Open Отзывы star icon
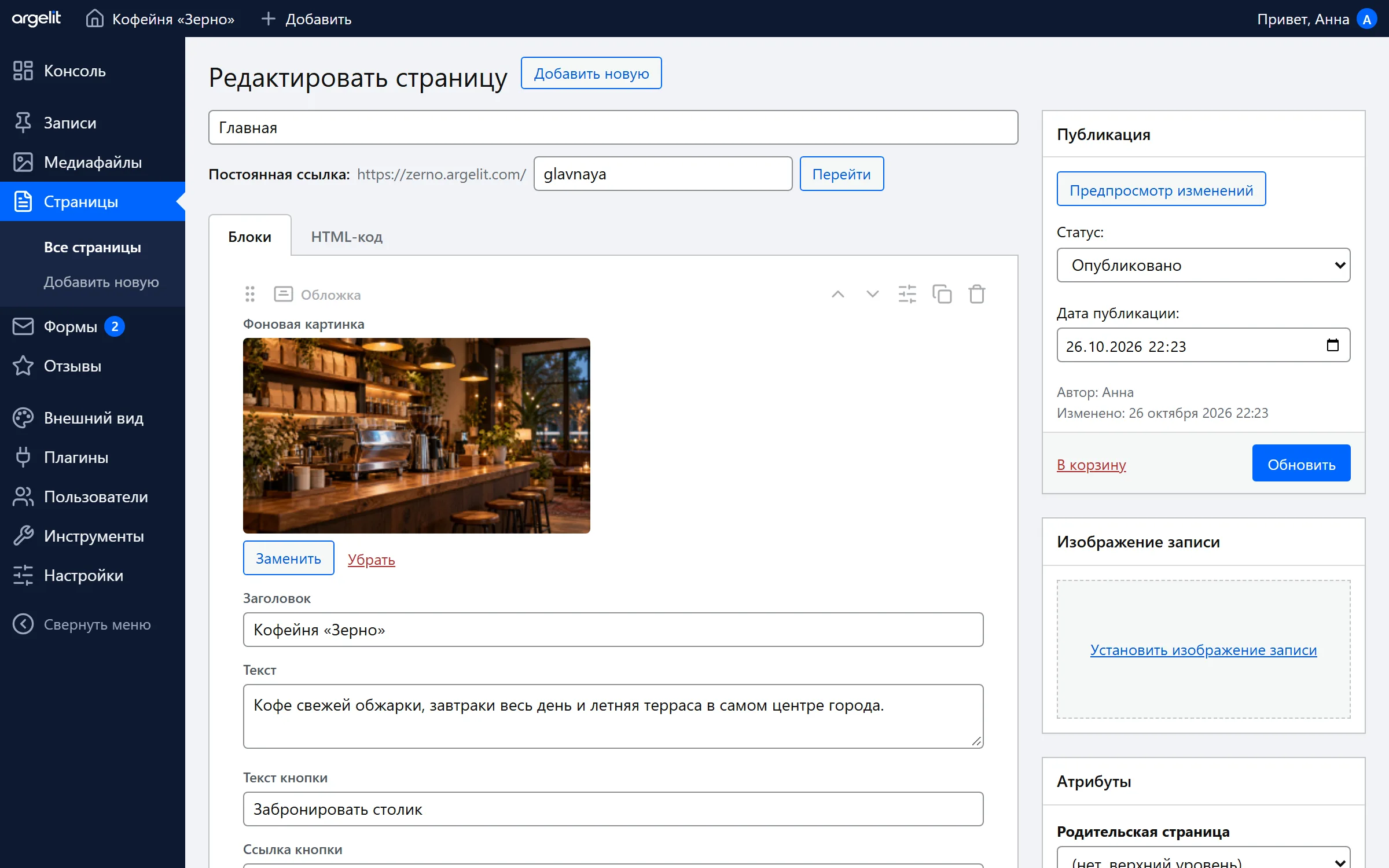The height and width of the screenshot is (868, 1389). point(23,366)
